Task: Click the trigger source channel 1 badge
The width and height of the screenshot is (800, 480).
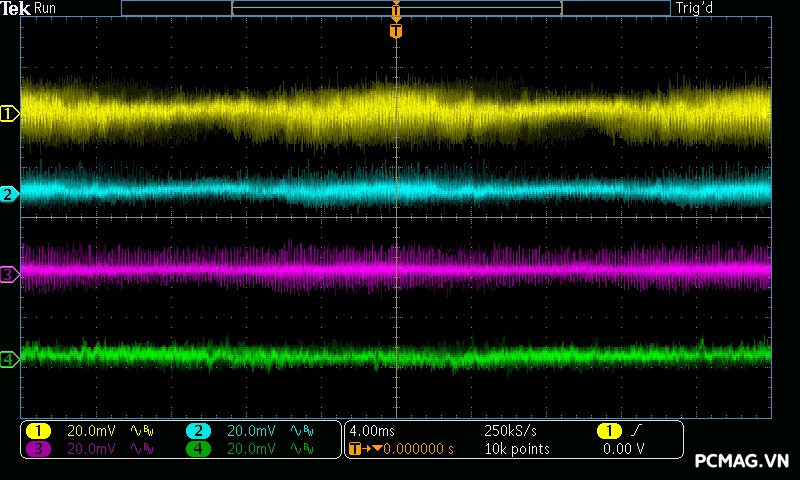Action: pyautogui.click(x=609, y=431)
